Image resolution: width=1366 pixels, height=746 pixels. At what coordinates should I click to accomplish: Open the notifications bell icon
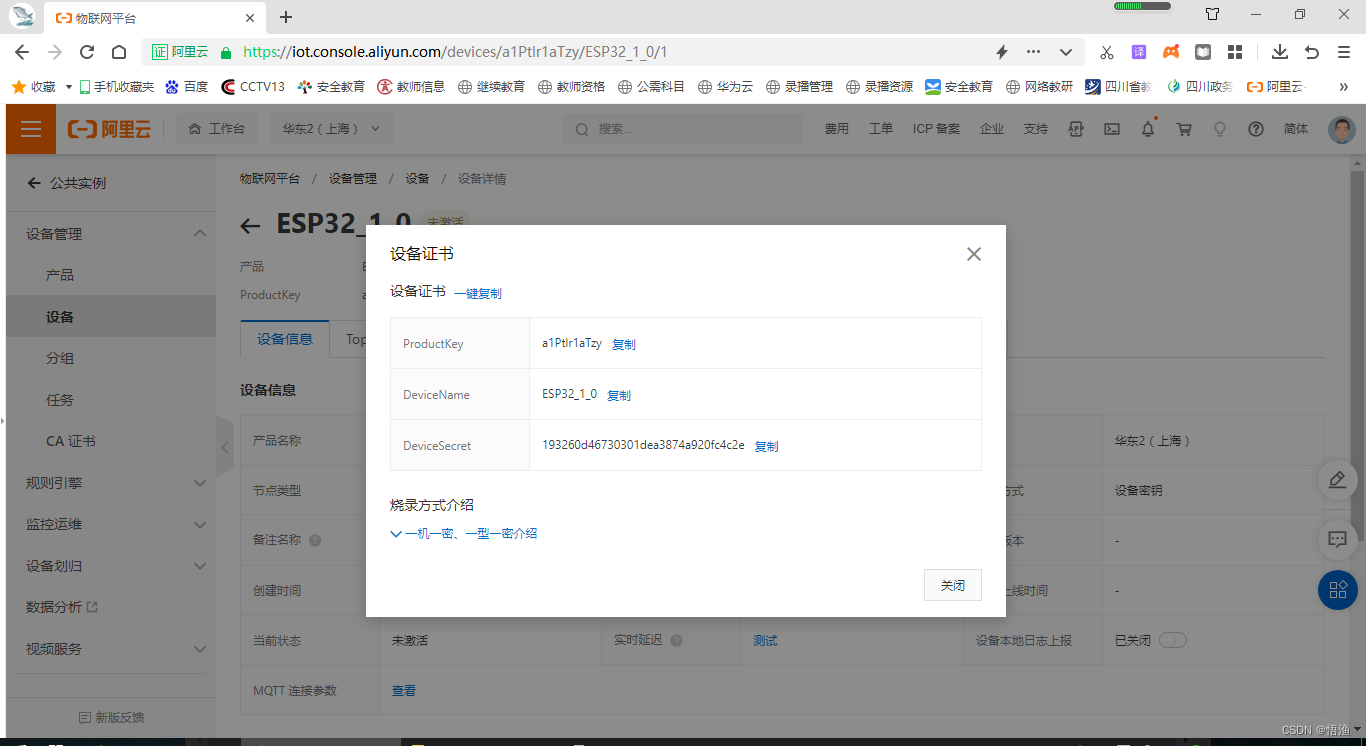point(1148,129)
